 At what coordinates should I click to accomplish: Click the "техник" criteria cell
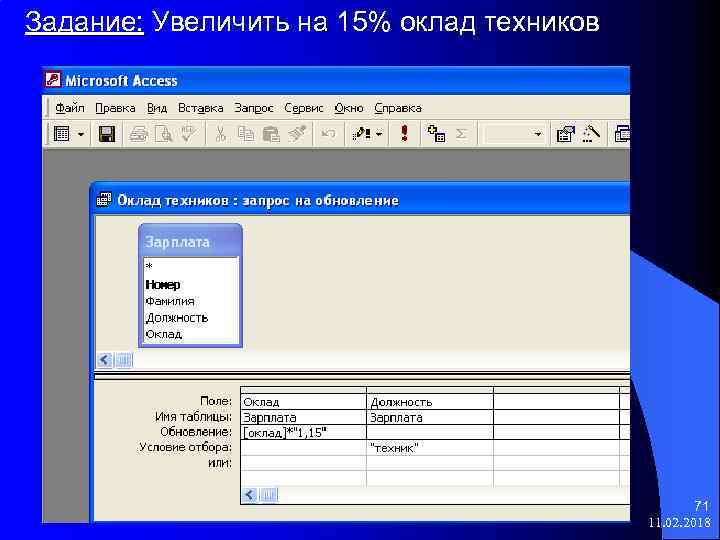pos(430,448)
